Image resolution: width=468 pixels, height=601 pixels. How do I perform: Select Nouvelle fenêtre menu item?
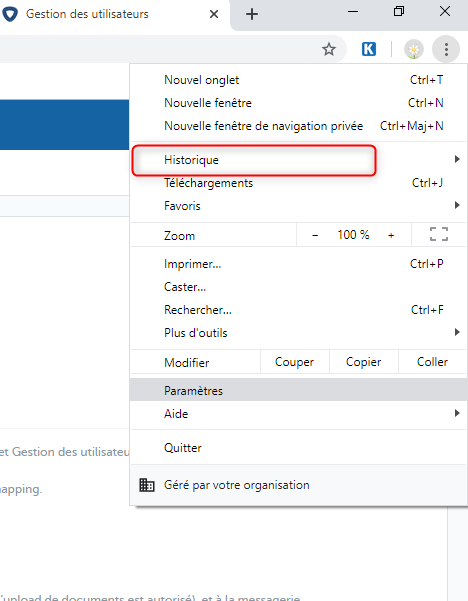[x=299, y=103]
